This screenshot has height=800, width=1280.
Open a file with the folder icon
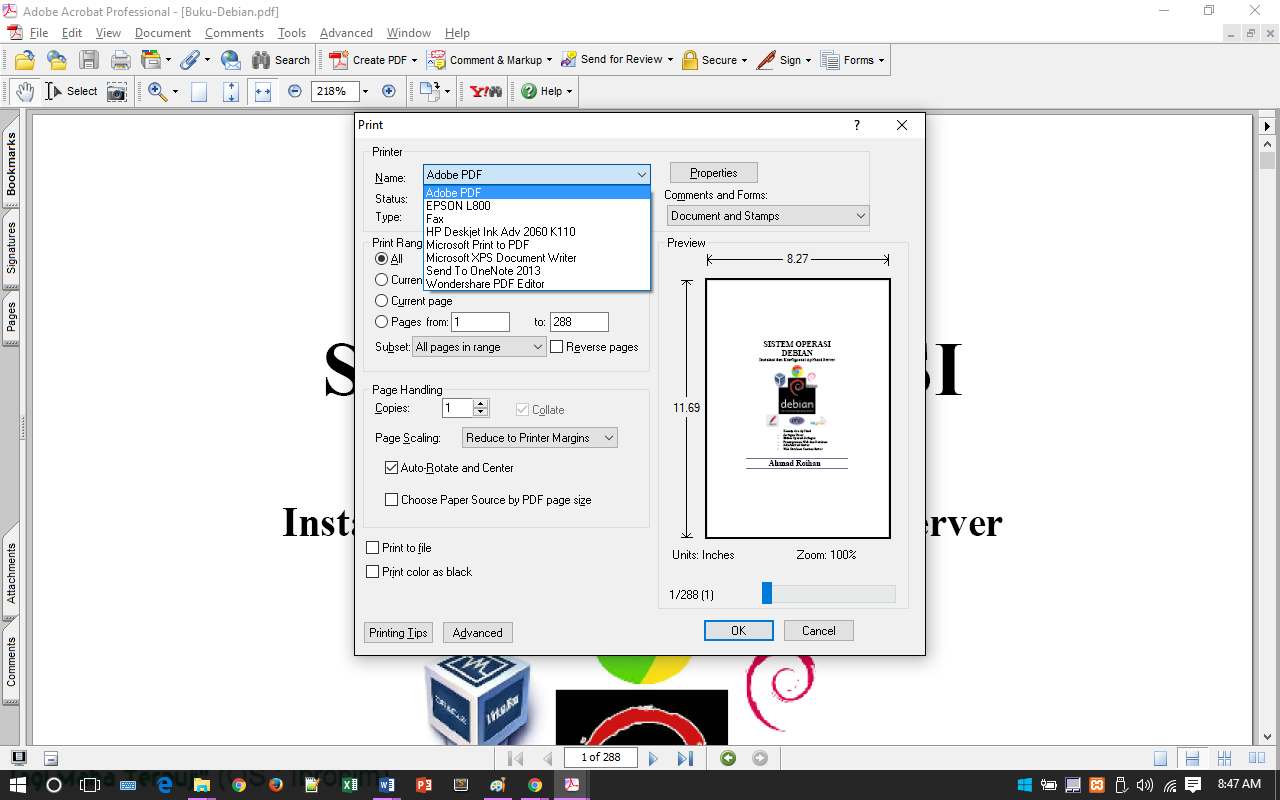tap(24, 60)
